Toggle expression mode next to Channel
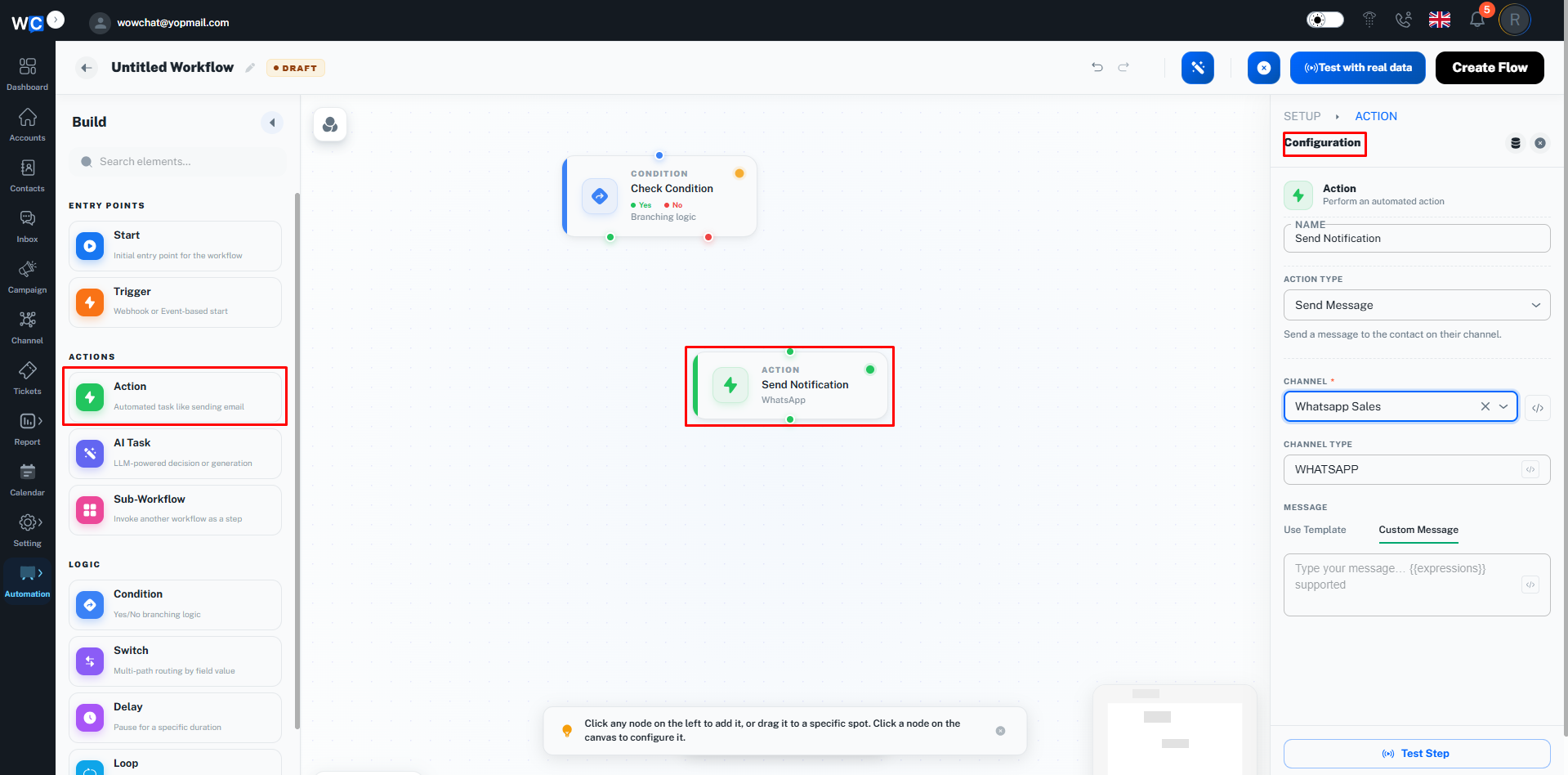This screenshot has height=775, width=1568. (1538, 408)
